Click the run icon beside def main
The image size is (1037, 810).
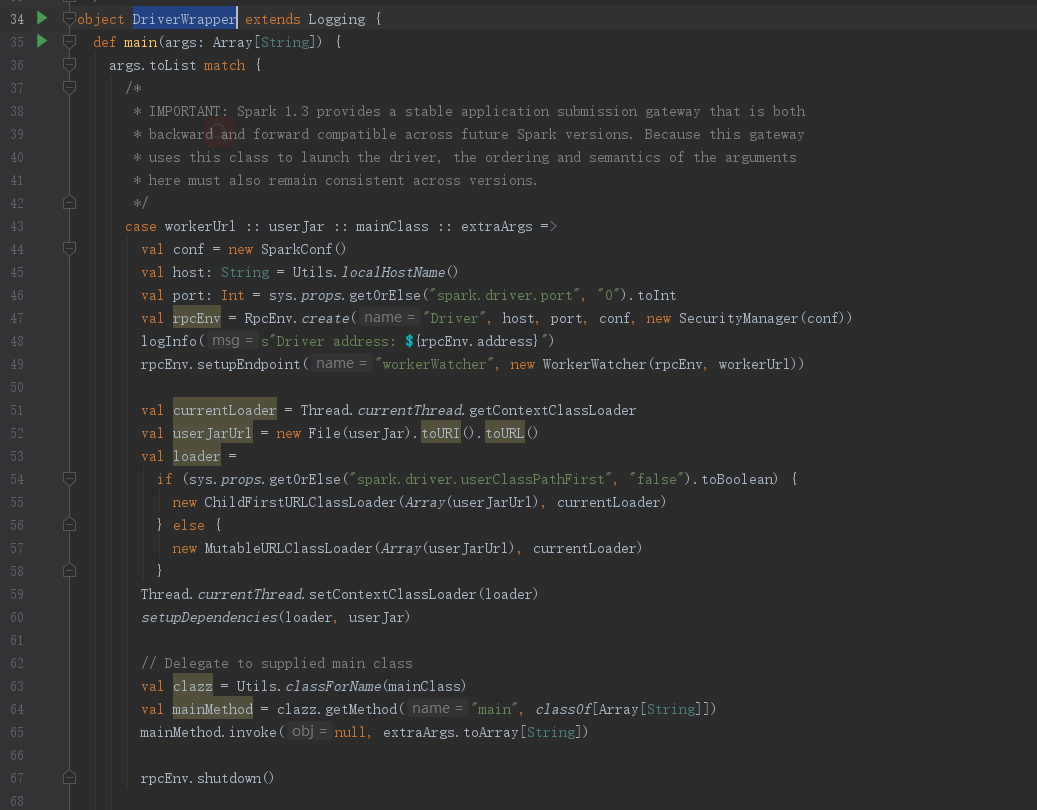click(x=42, y=41)
